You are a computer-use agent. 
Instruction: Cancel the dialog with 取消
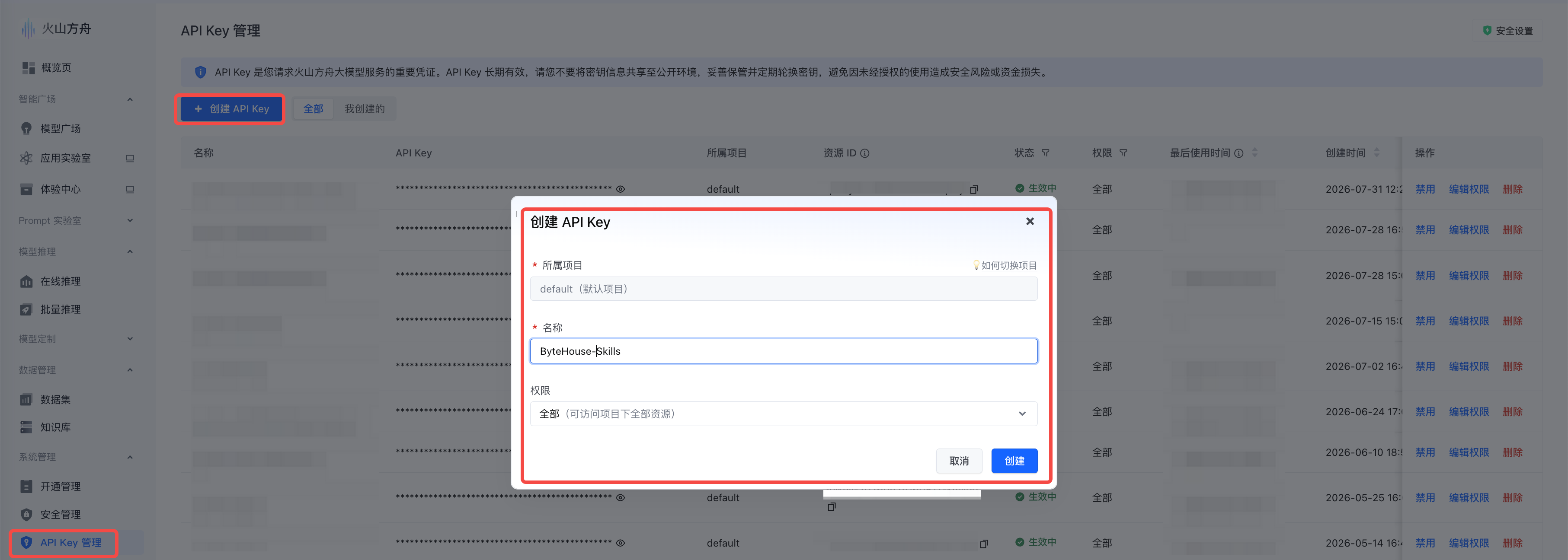coord(959,461)
